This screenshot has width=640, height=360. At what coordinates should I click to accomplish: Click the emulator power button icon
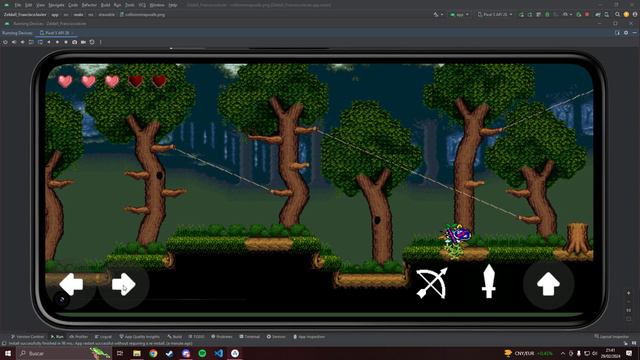click(5, 42)
